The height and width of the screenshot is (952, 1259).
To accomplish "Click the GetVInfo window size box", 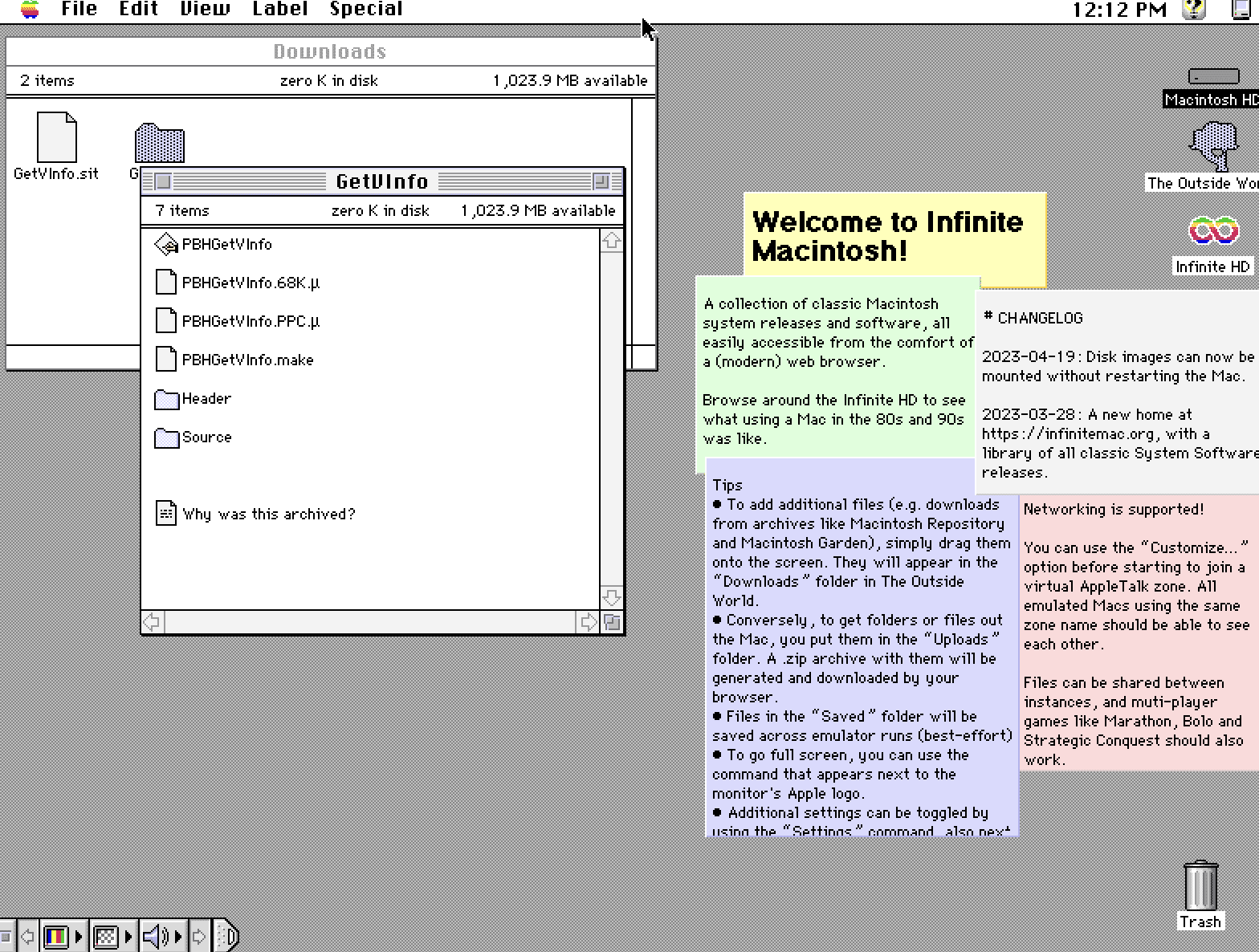I will (x=612, y=622).
